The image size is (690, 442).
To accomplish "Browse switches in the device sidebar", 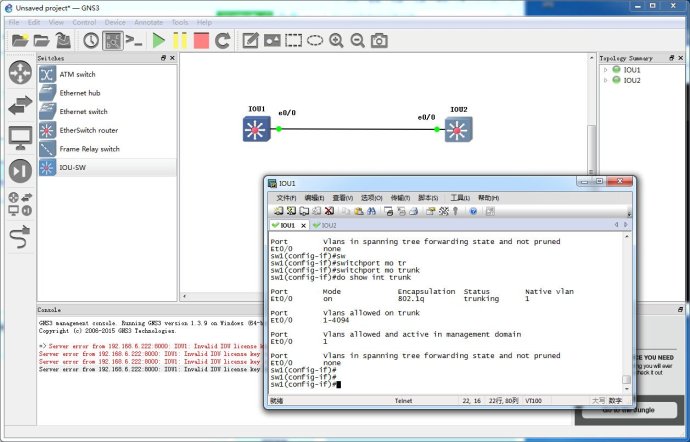I will (20, 105).
